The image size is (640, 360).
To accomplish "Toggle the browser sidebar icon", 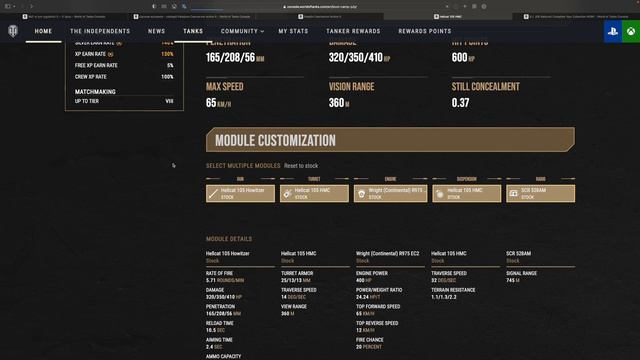I will click(7, 6).
